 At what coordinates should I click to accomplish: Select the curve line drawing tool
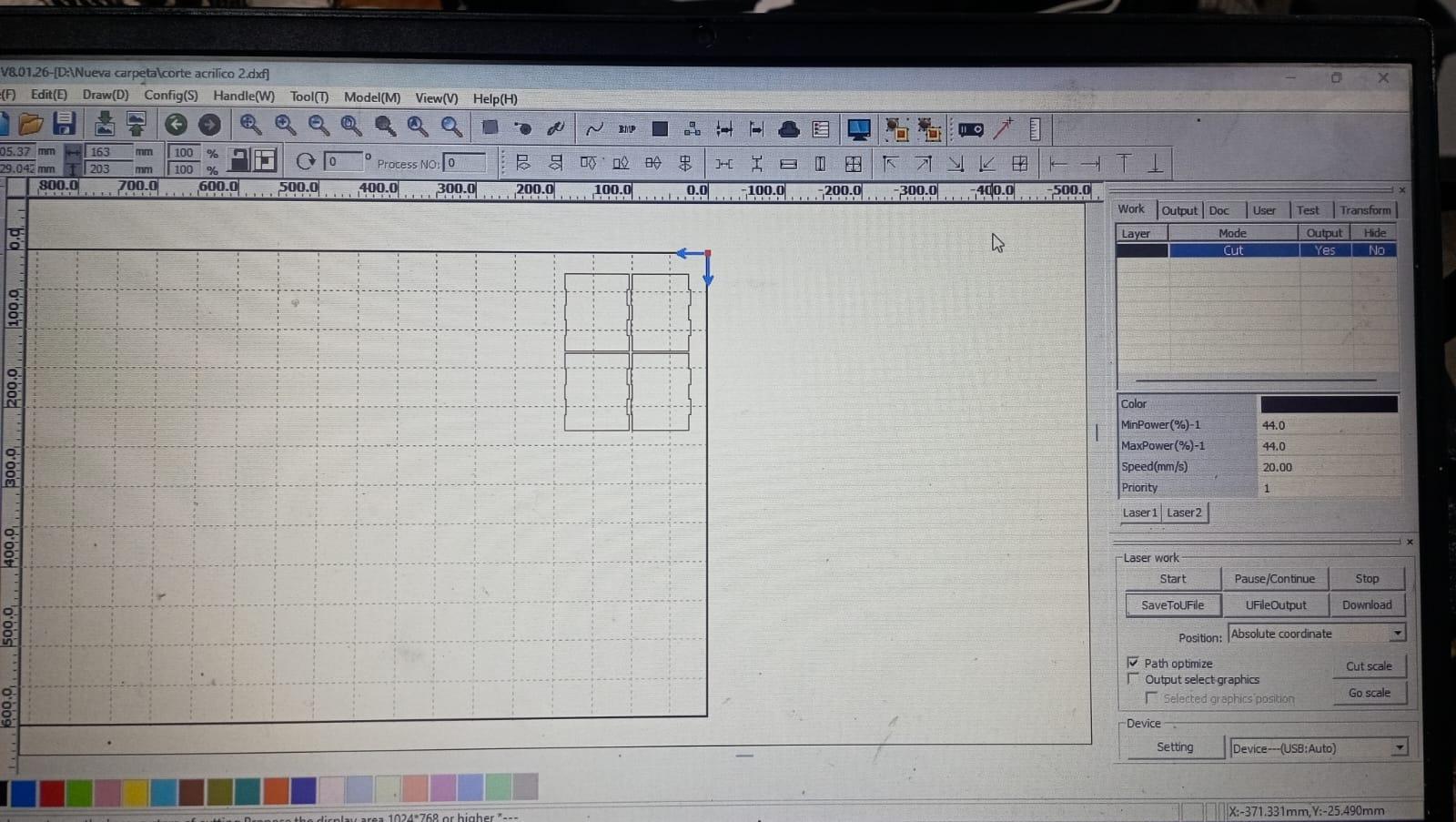(x=594, y=129)
